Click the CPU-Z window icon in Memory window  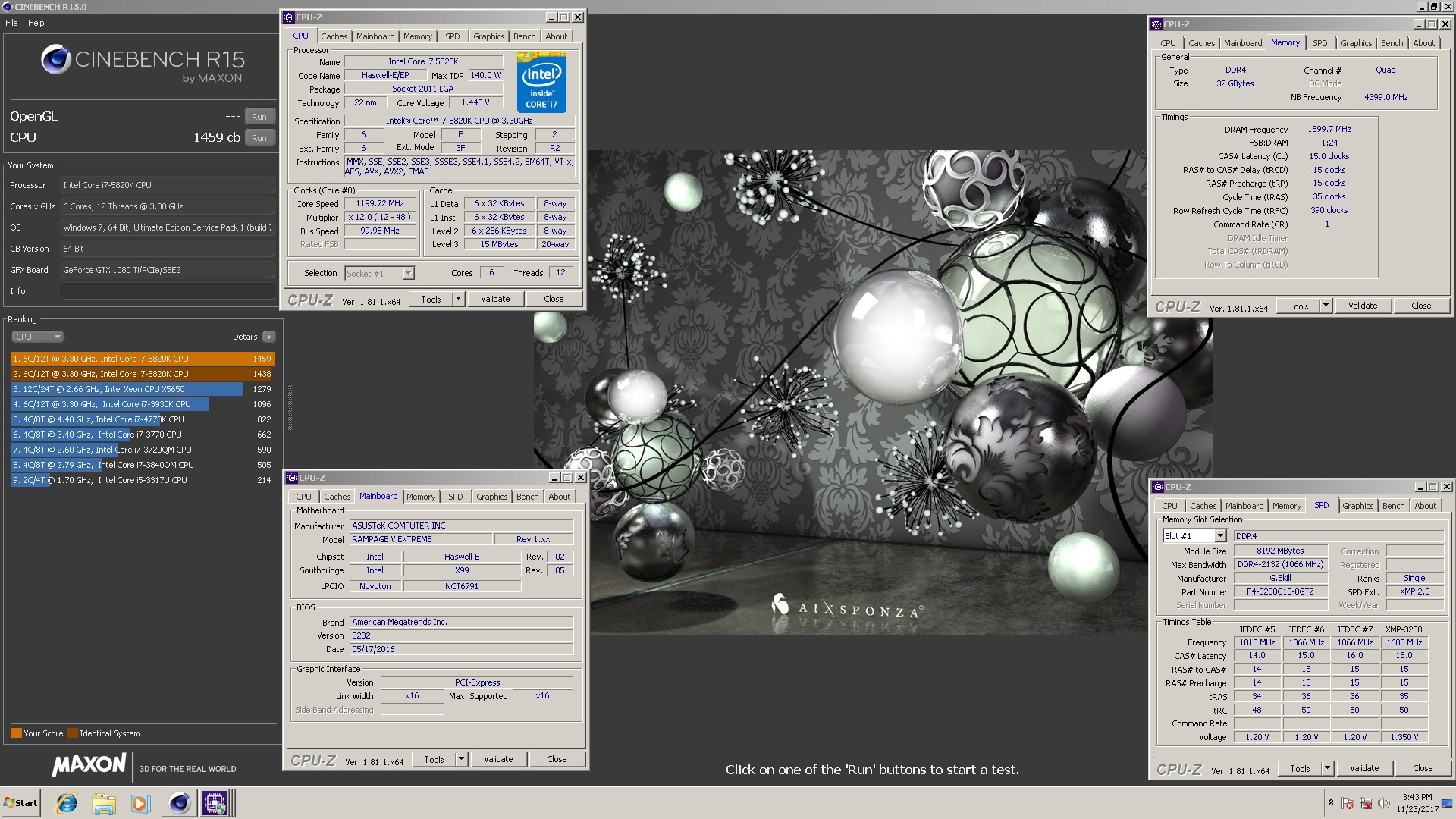tap(1157, 24)
